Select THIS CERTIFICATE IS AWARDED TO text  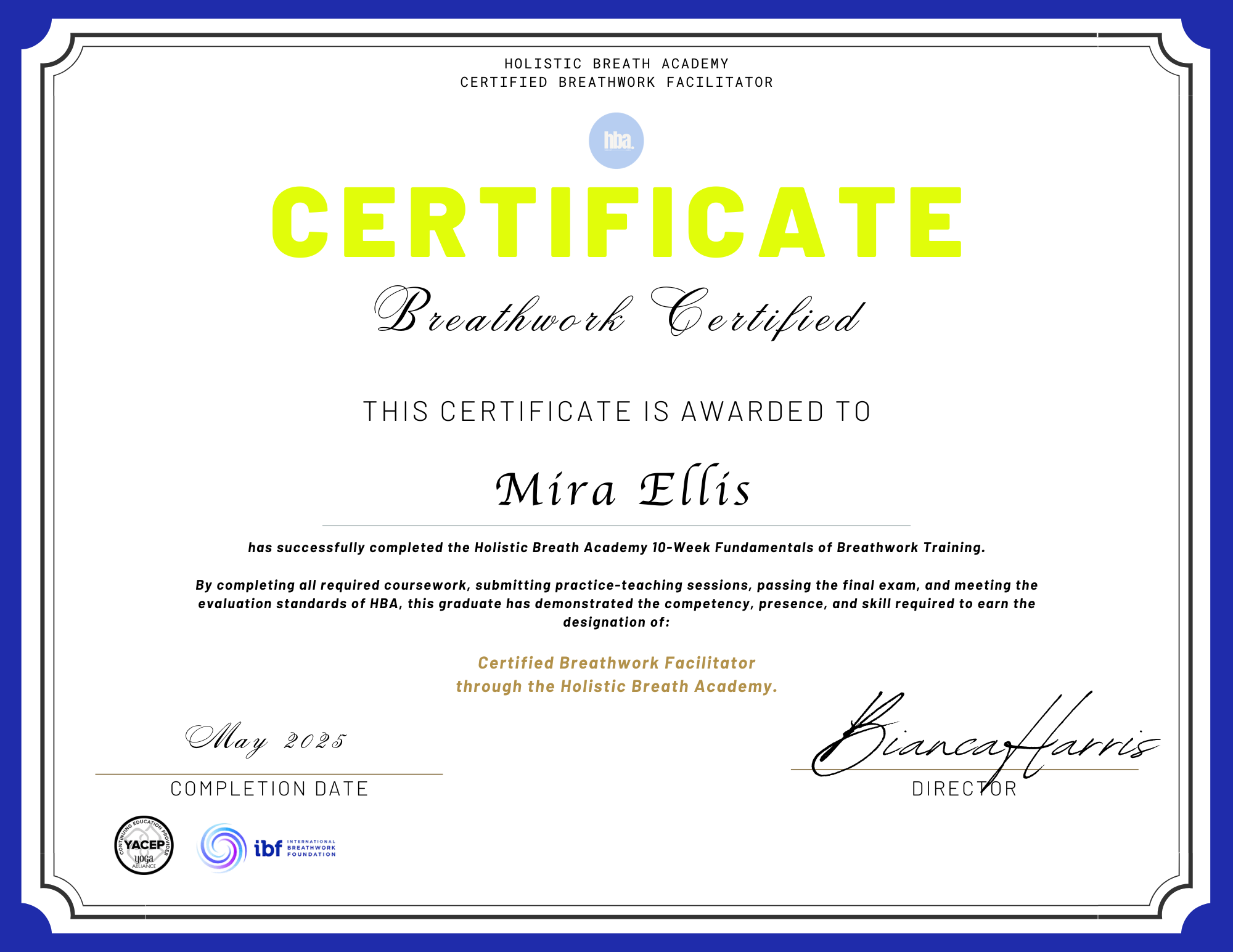coord(616,411)
